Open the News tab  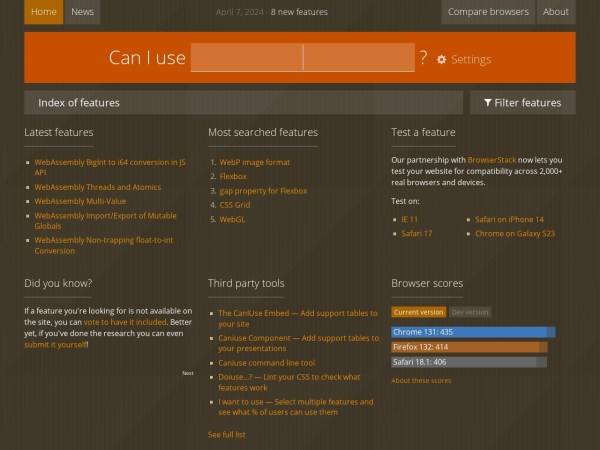[83, 12]
